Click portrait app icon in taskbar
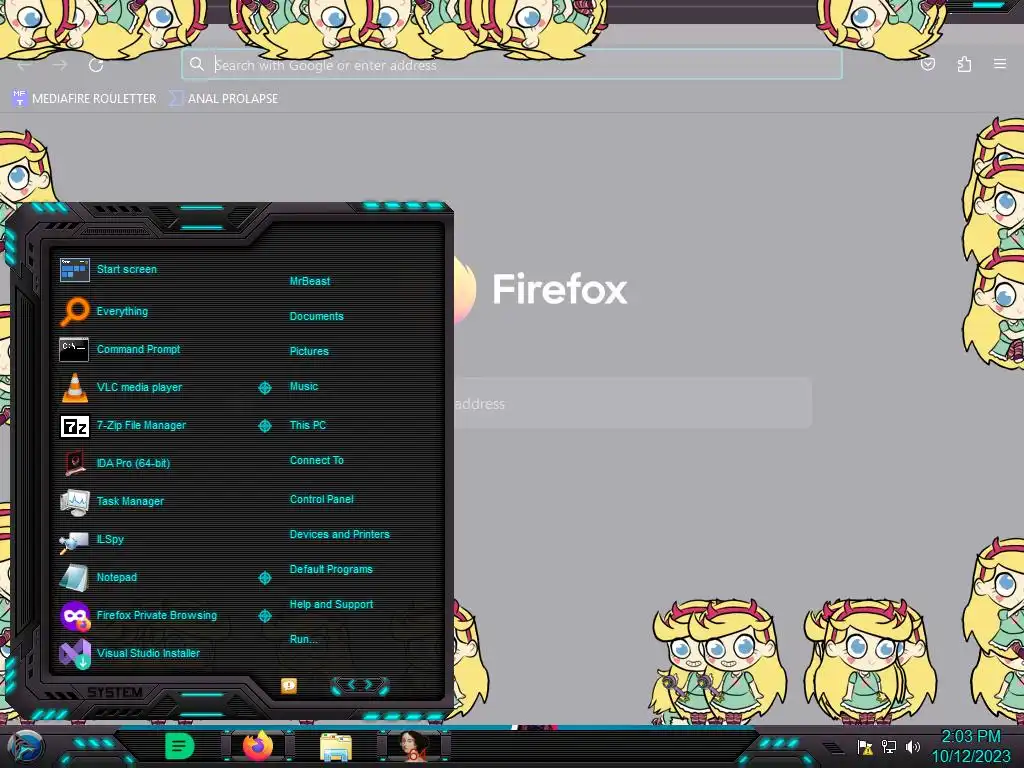Viewport: 1024px width, 768px height. 414,746
